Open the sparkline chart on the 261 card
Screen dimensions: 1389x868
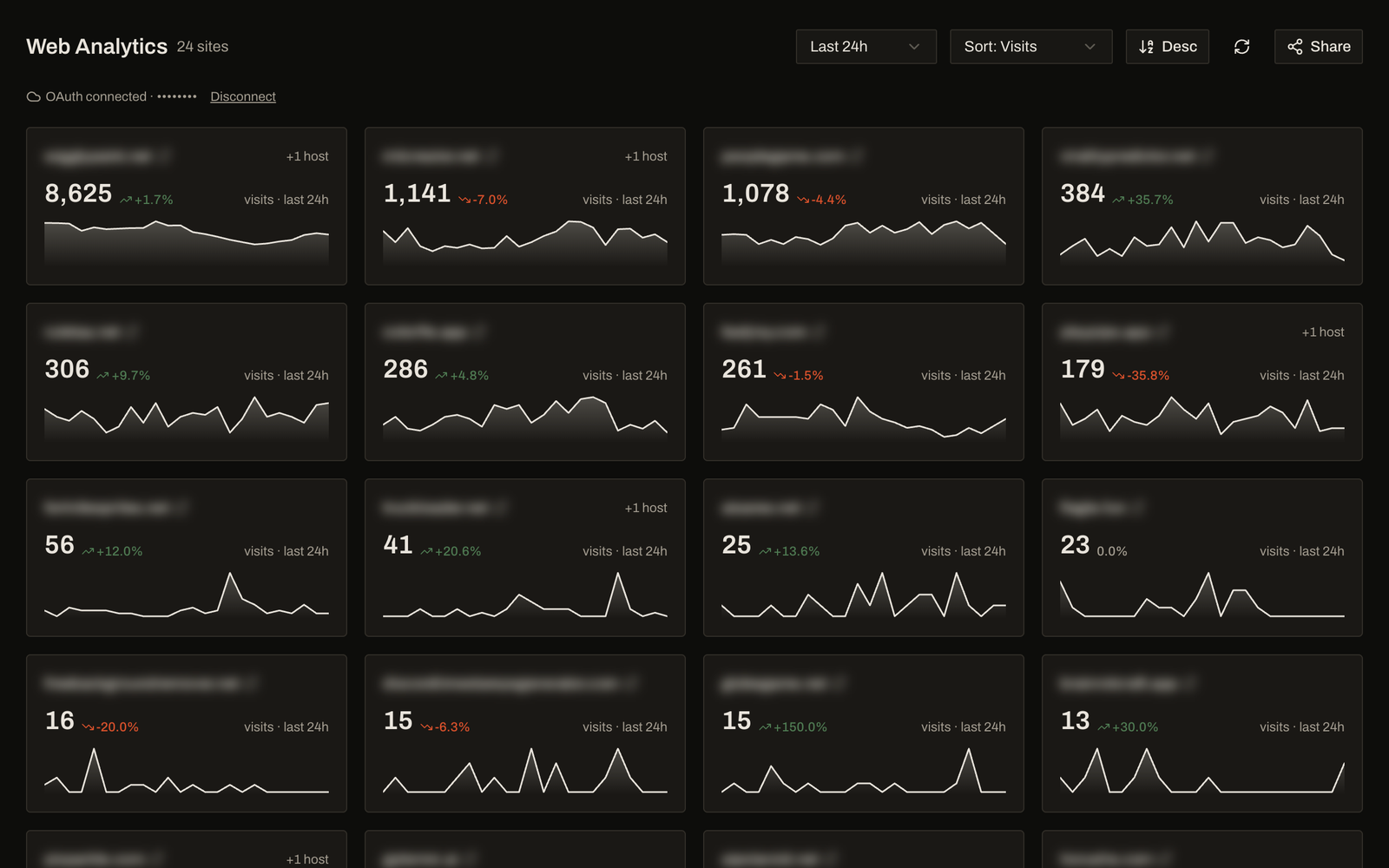(864, 418)
